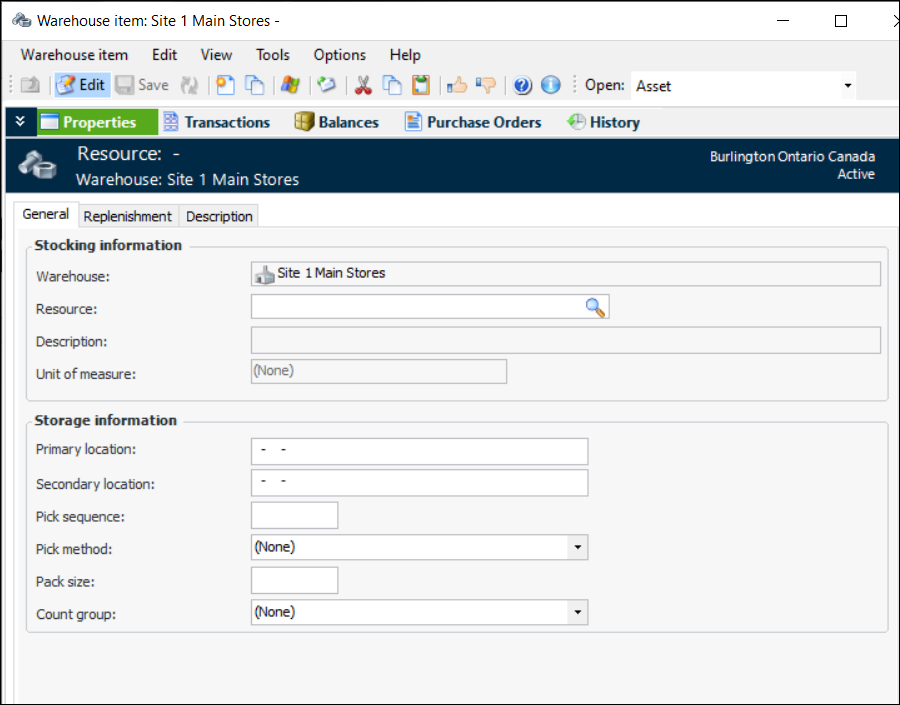This screenshot has height=705, width=900.
Task: Click the new document toolbar icon
Action: (226, 85)
